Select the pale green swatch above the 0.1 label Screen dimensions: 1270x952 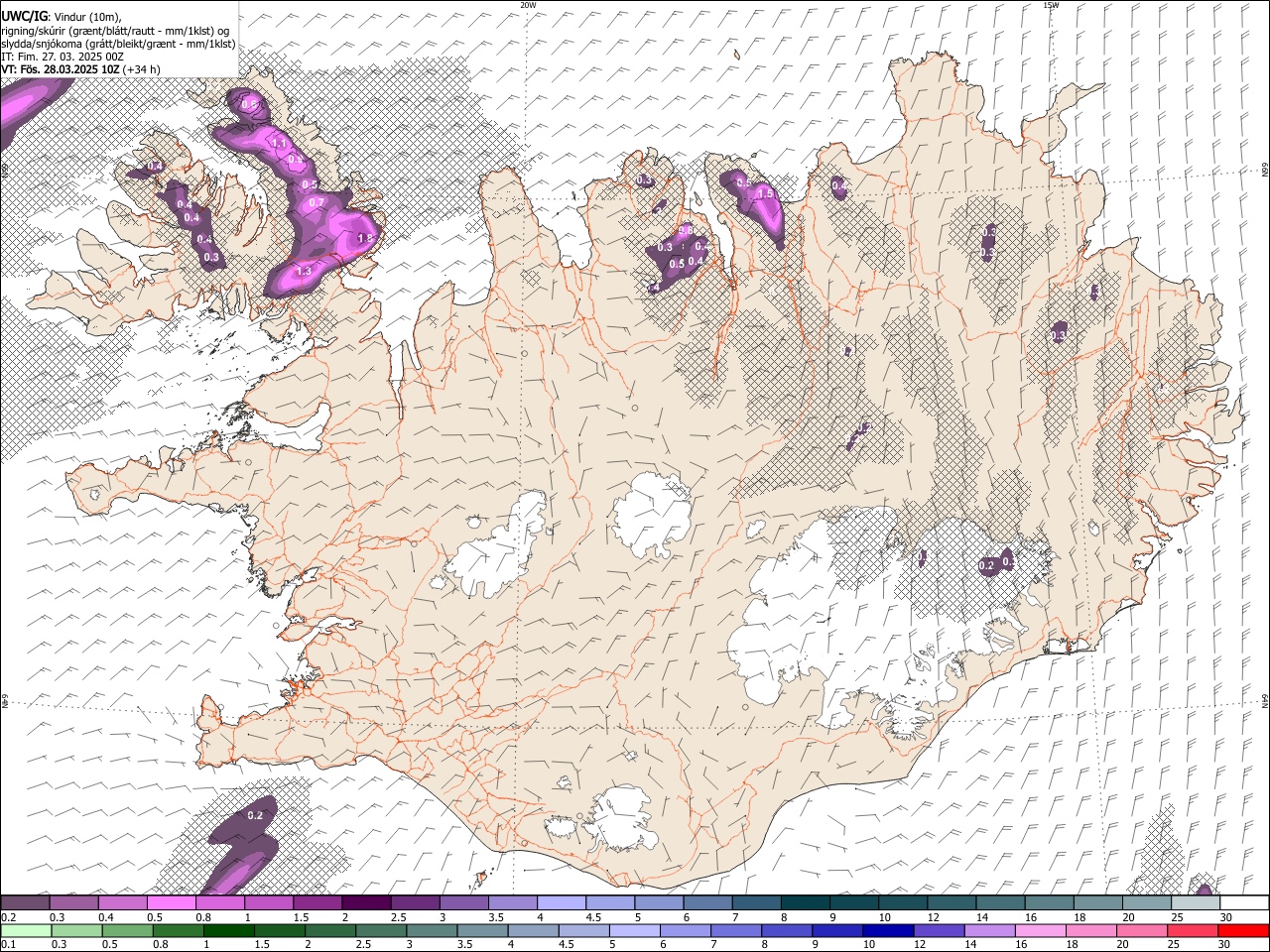coord(26,930)
